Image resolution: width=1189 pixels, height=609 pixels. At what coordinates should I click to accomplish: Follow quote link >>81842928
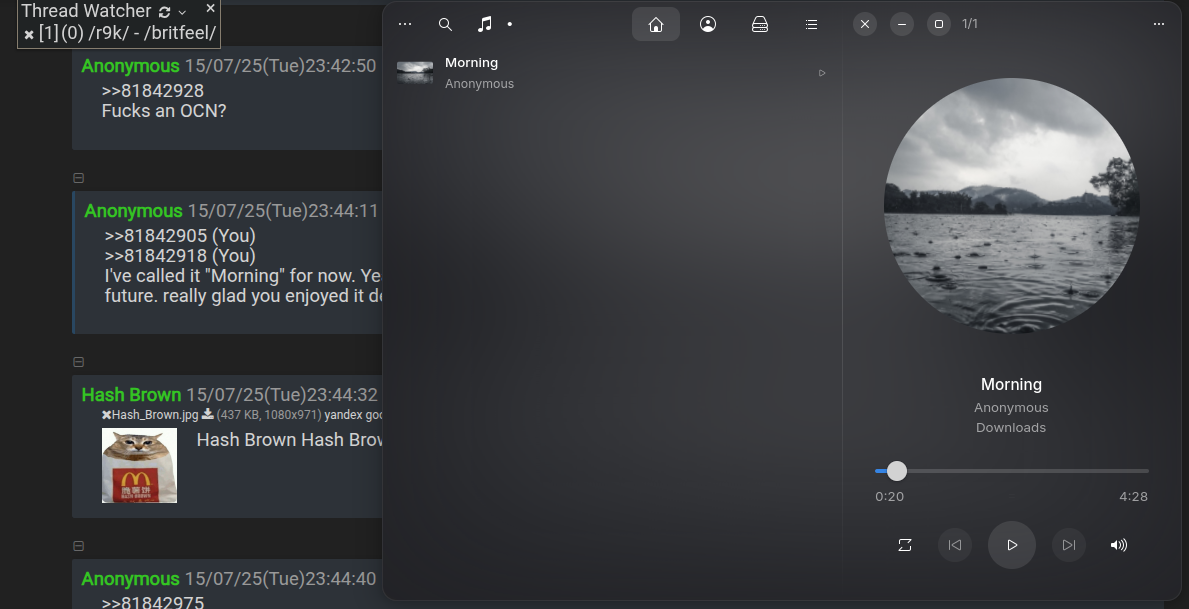coord(152,91)
